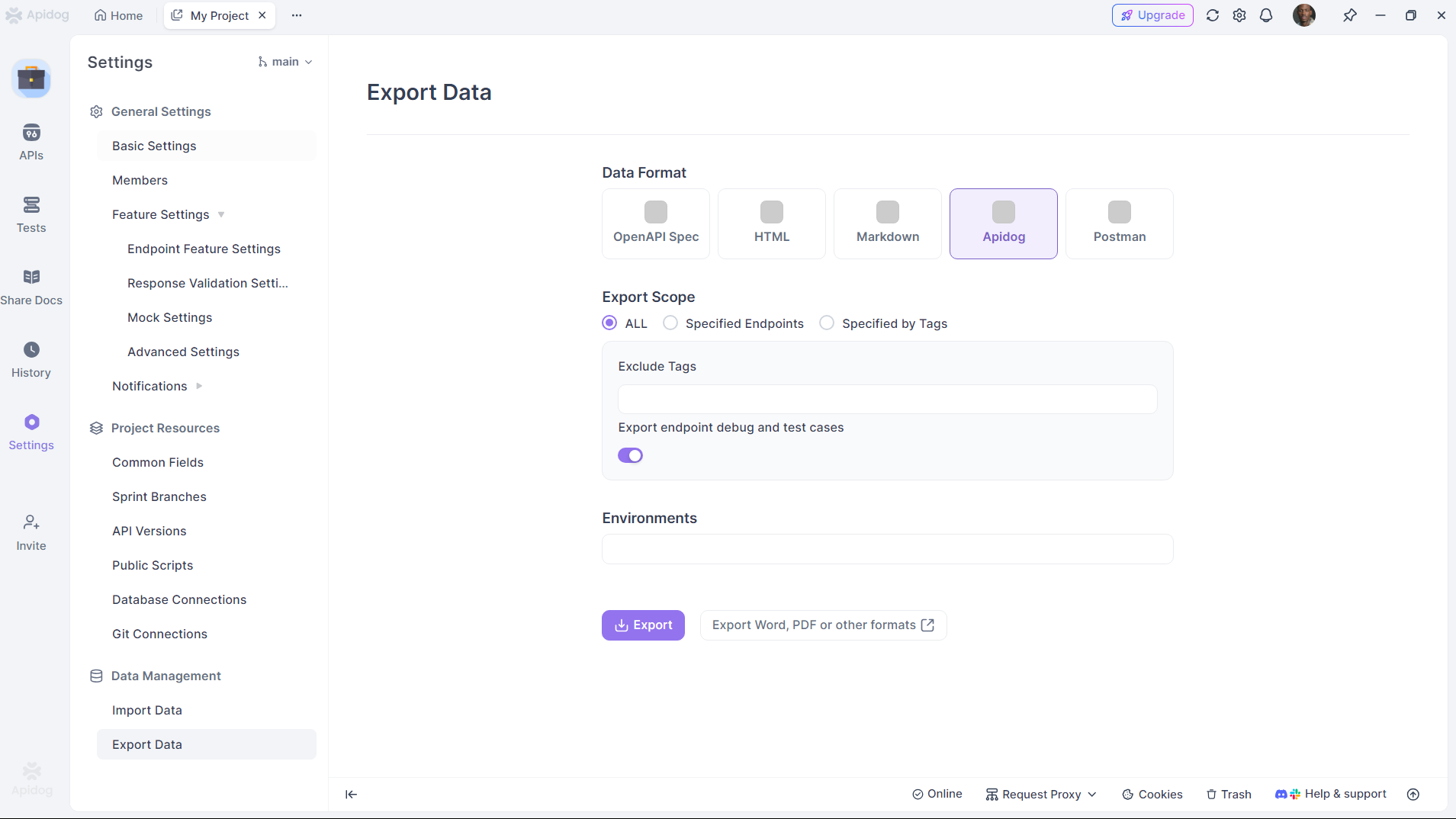Switch to the My Project tab
The image size is (1456, 819).
(x=219, y=15)
